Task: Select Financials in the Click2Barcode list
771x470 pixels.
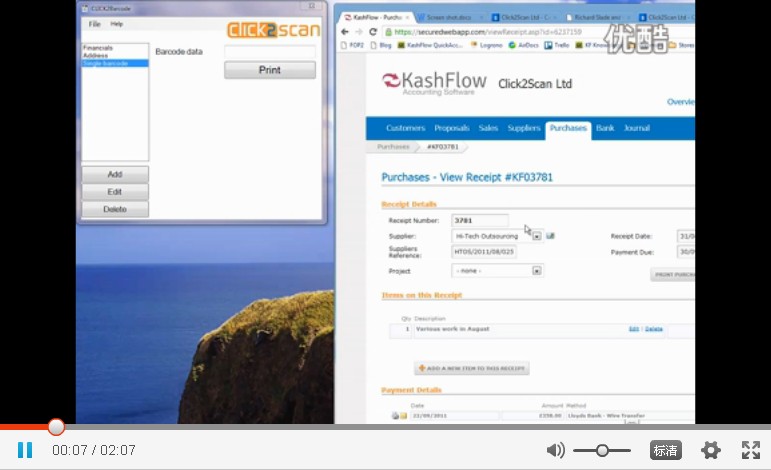Action: click(98, 48)
